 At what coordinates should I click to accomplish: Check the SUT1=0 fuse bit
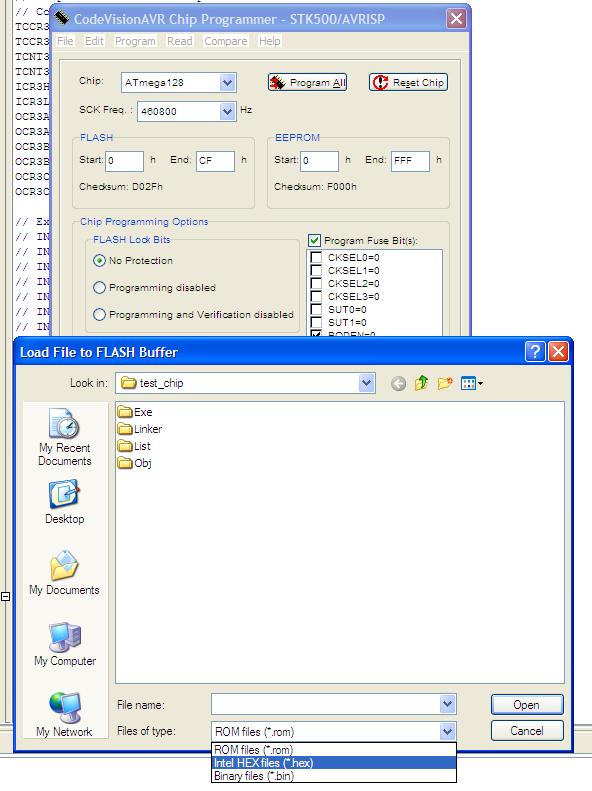(316, 323)
